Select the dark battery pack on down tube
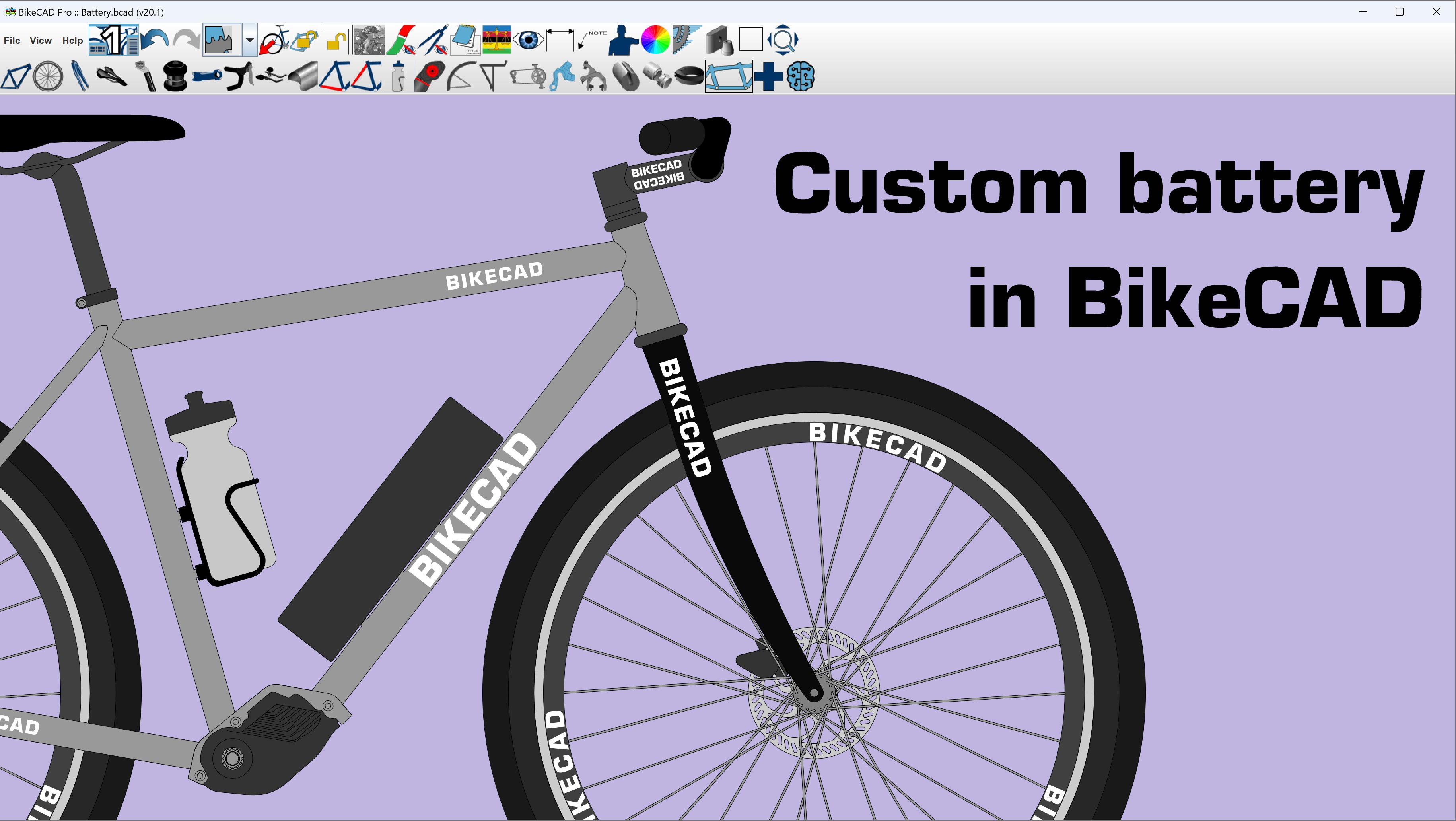 pyautogui.click(x=390, y=529)
